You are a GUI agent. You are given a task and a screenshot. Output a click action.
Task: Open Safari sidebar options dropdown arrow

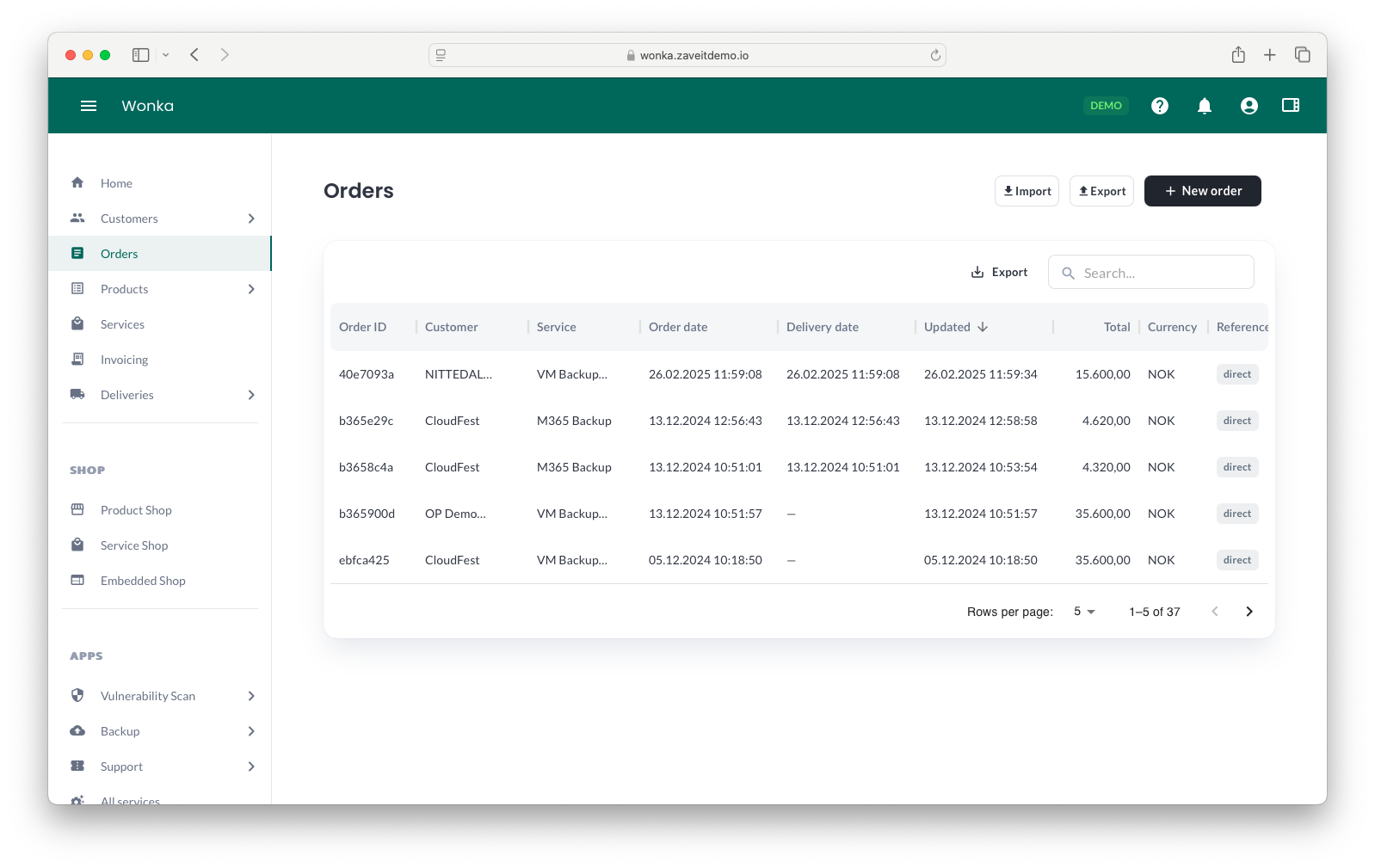point(166,55)
